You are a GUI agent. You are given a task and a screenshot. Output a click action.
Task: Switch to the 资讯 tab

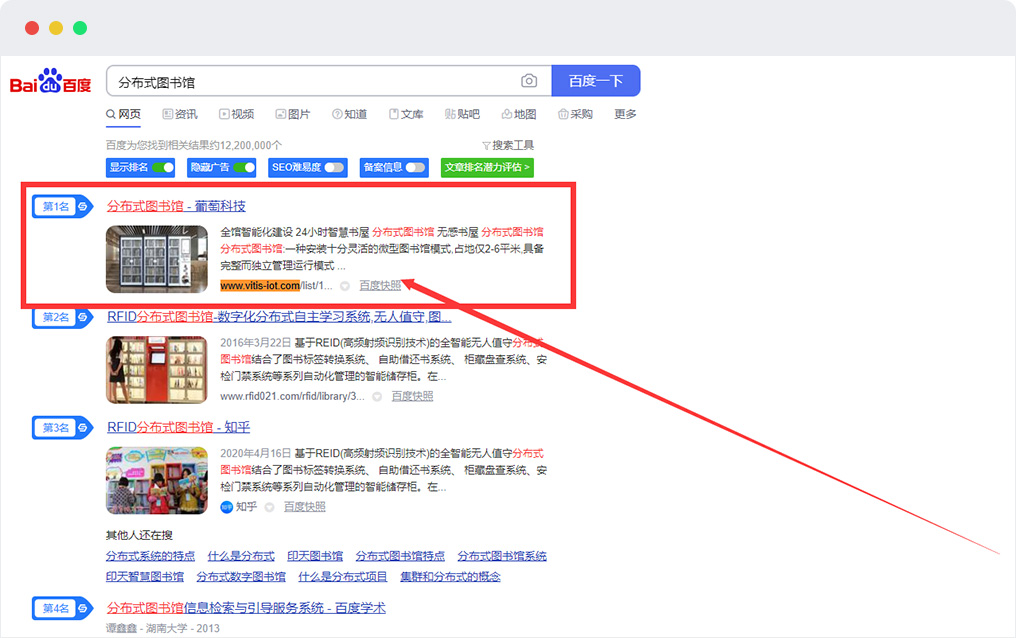pos(180,114)
